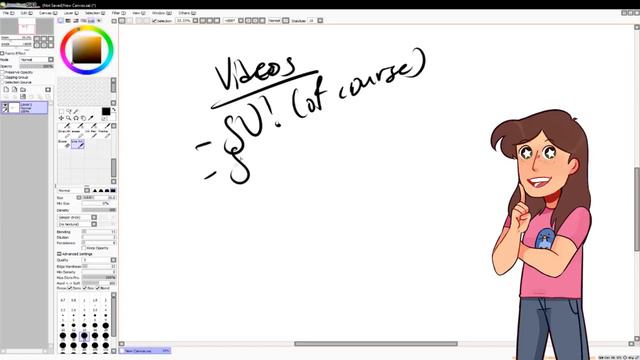Select the eyedropper color picker tool

click(91, 118)
